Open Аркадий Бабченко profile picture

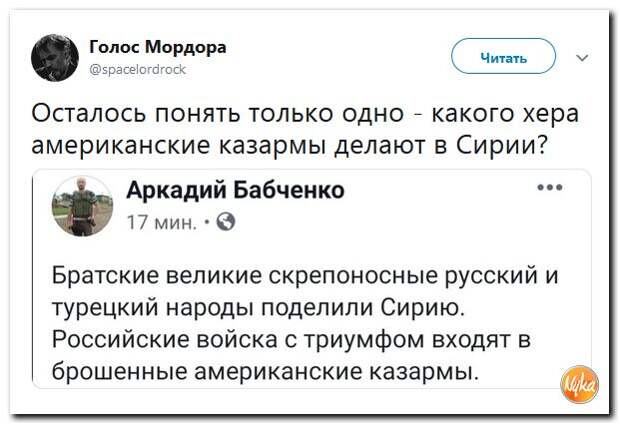[83, 206]
